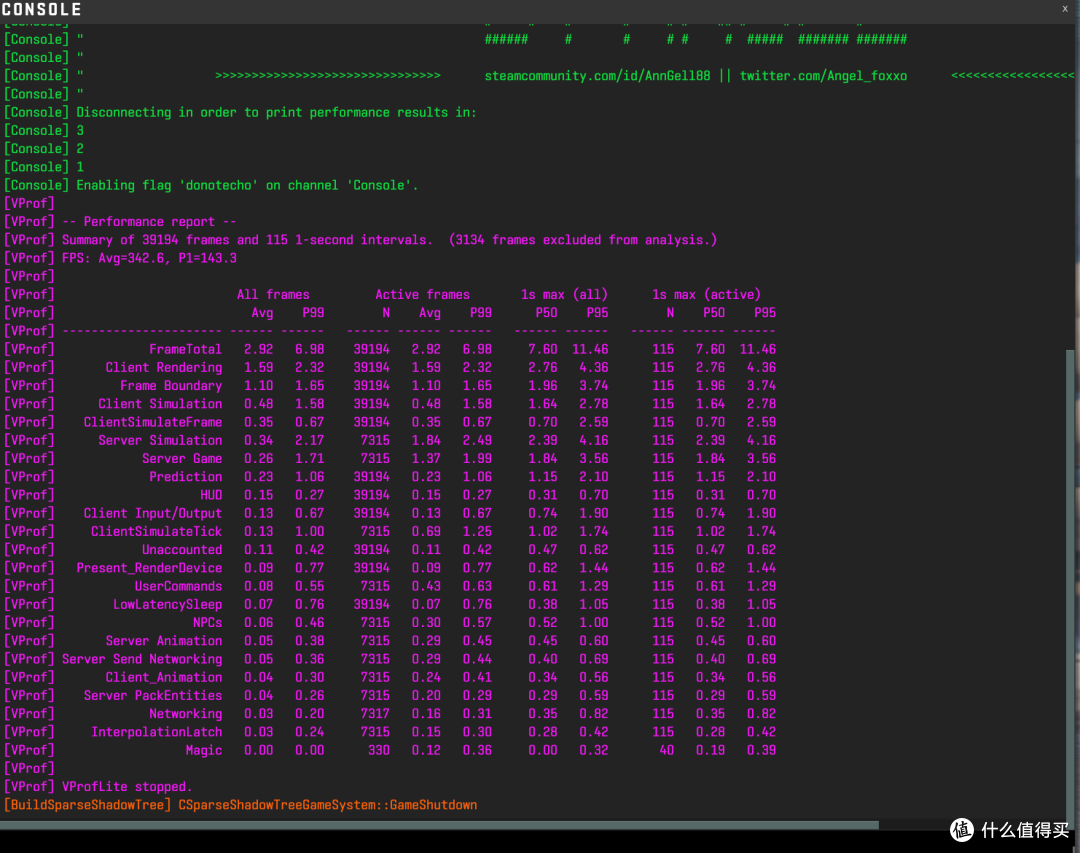Click the Unaccounted row label

[x=182, y=550]
